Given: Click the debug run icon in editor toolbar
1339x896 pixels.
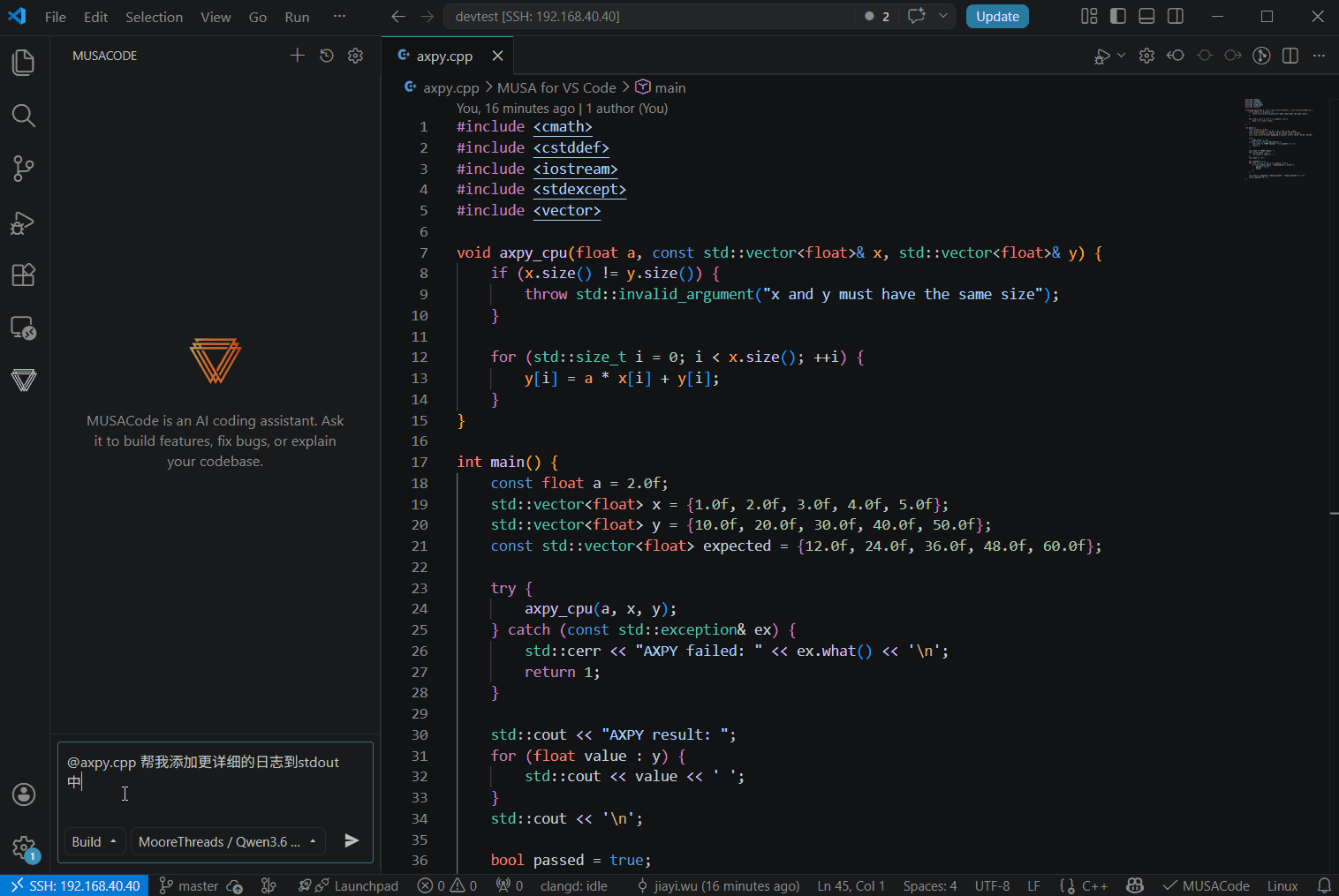Looking at the screenshot, I should 1101,56.
